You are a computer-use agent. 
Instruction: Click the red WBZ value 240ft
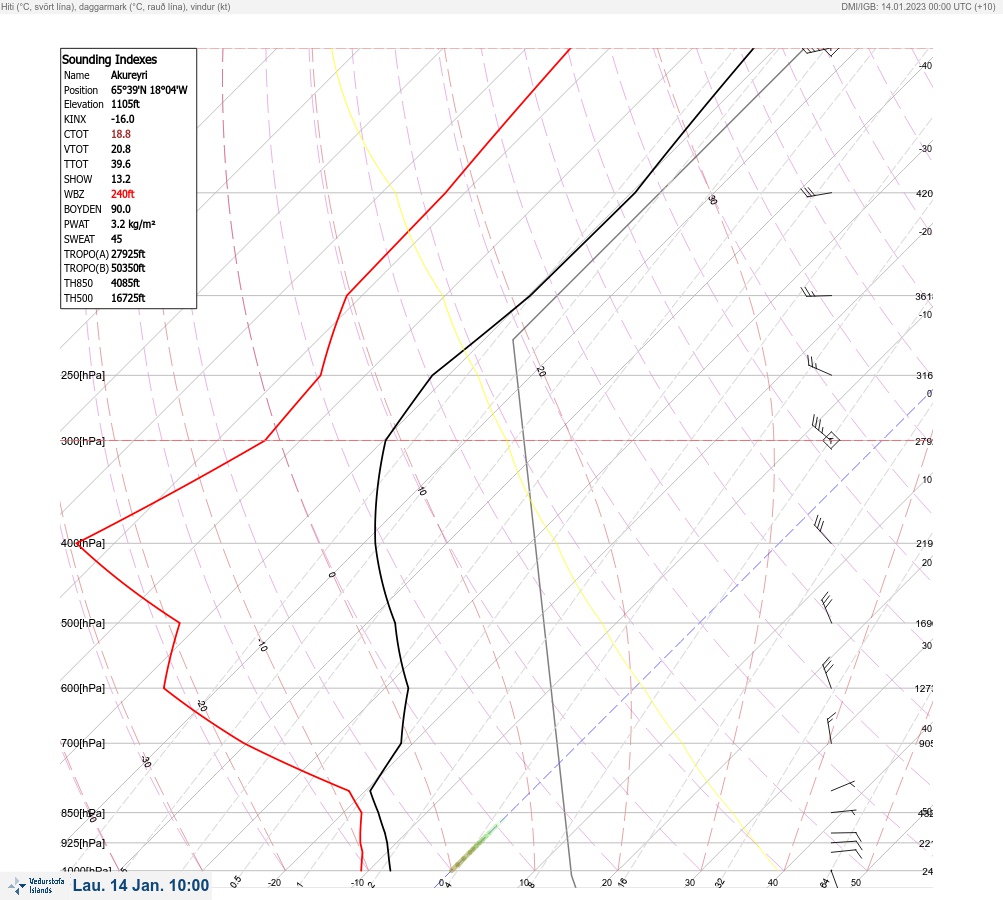pos(123,194)
